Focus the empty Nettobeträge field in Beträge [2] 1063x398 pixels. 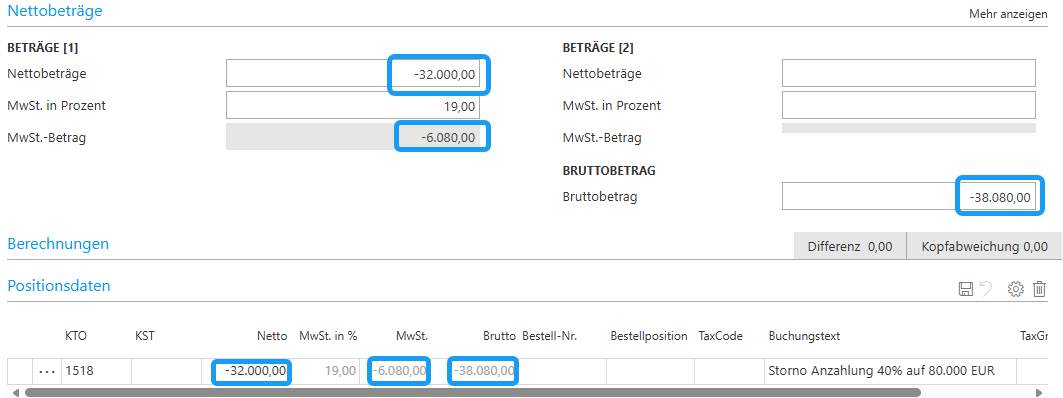[x=908, y=74]
